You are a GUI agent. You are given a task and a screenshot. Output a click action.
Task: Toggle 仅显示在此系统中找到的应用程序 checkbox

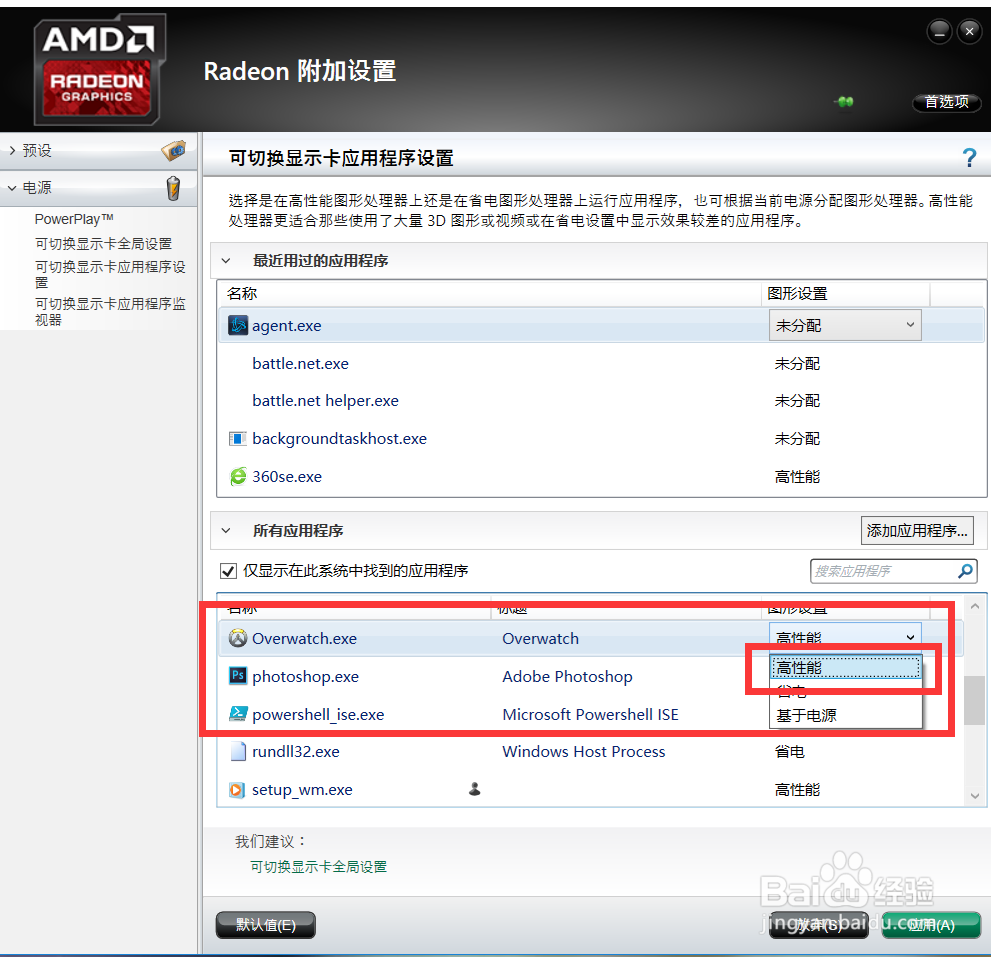click(x=228, y=571)
